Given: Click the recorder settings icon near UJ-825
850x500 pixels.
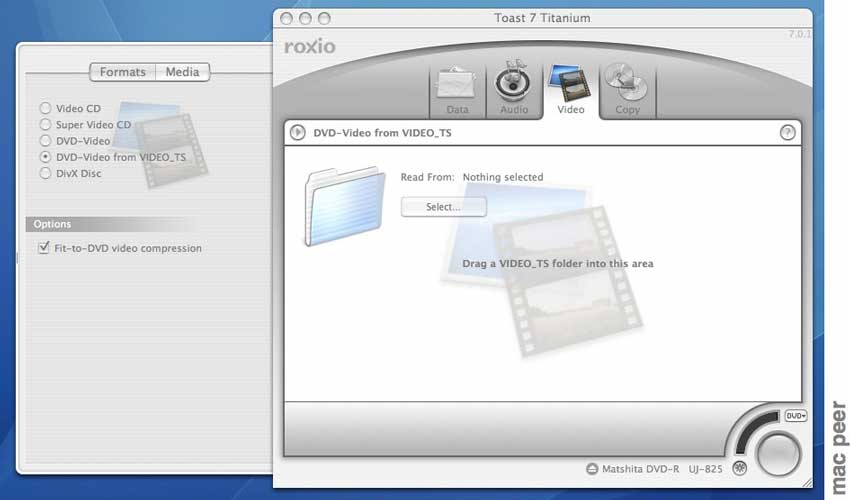Looking at the screenshot, I should [739, 468].
